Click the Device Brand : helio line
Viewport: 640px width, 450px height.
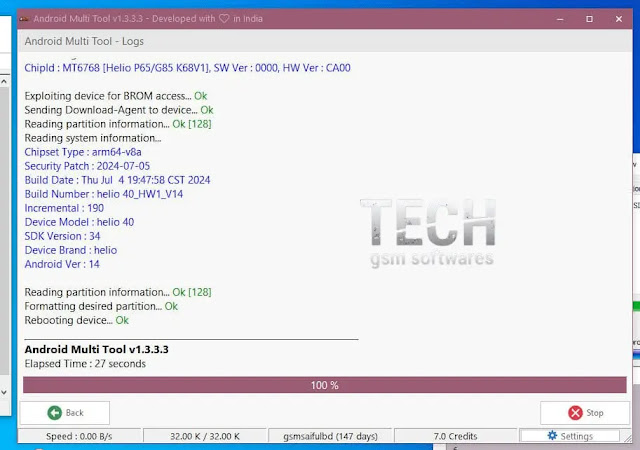[x=71, y=250]
